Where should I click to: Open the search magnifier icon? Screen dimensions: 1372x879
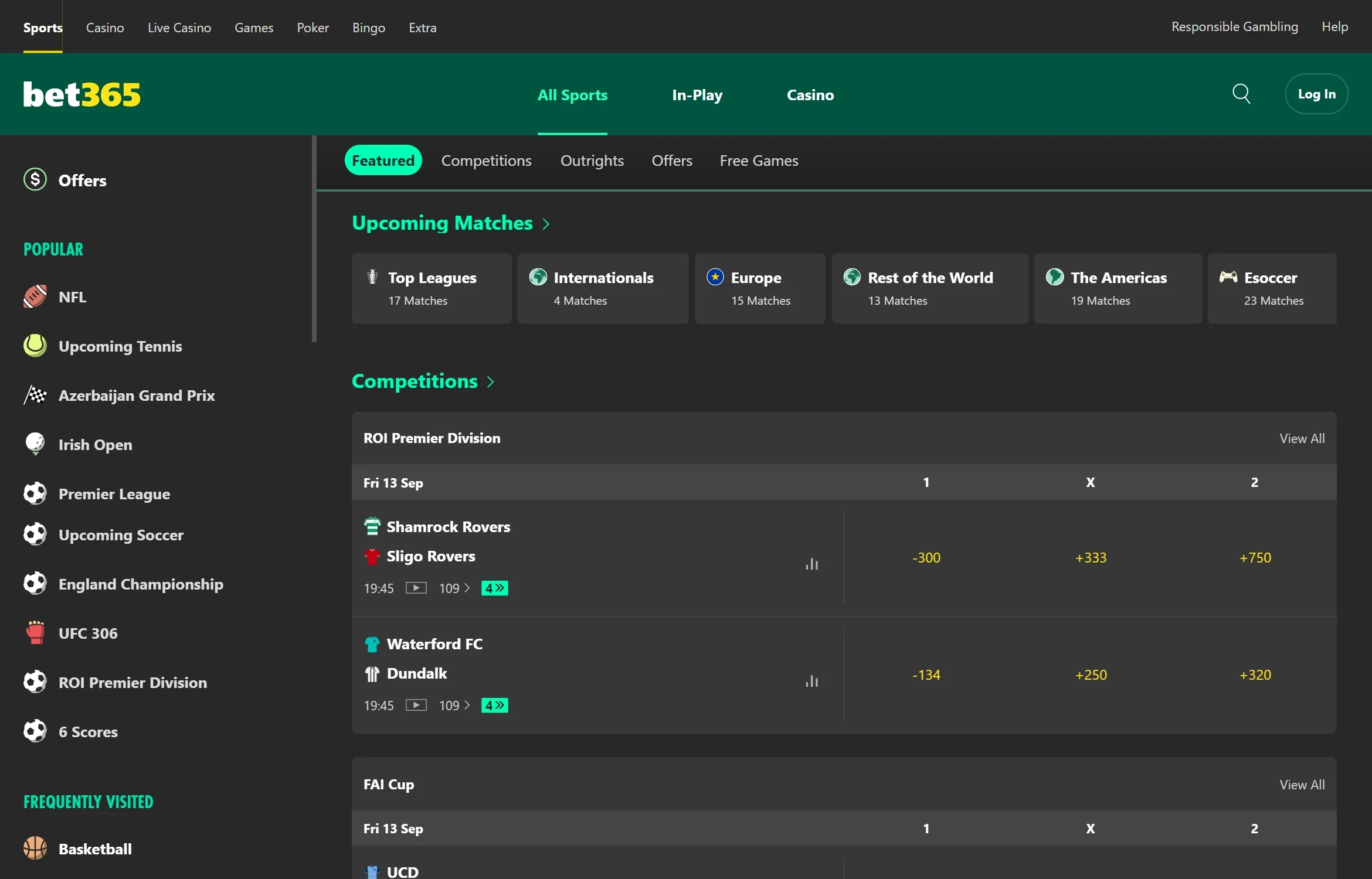(1241, 94)
